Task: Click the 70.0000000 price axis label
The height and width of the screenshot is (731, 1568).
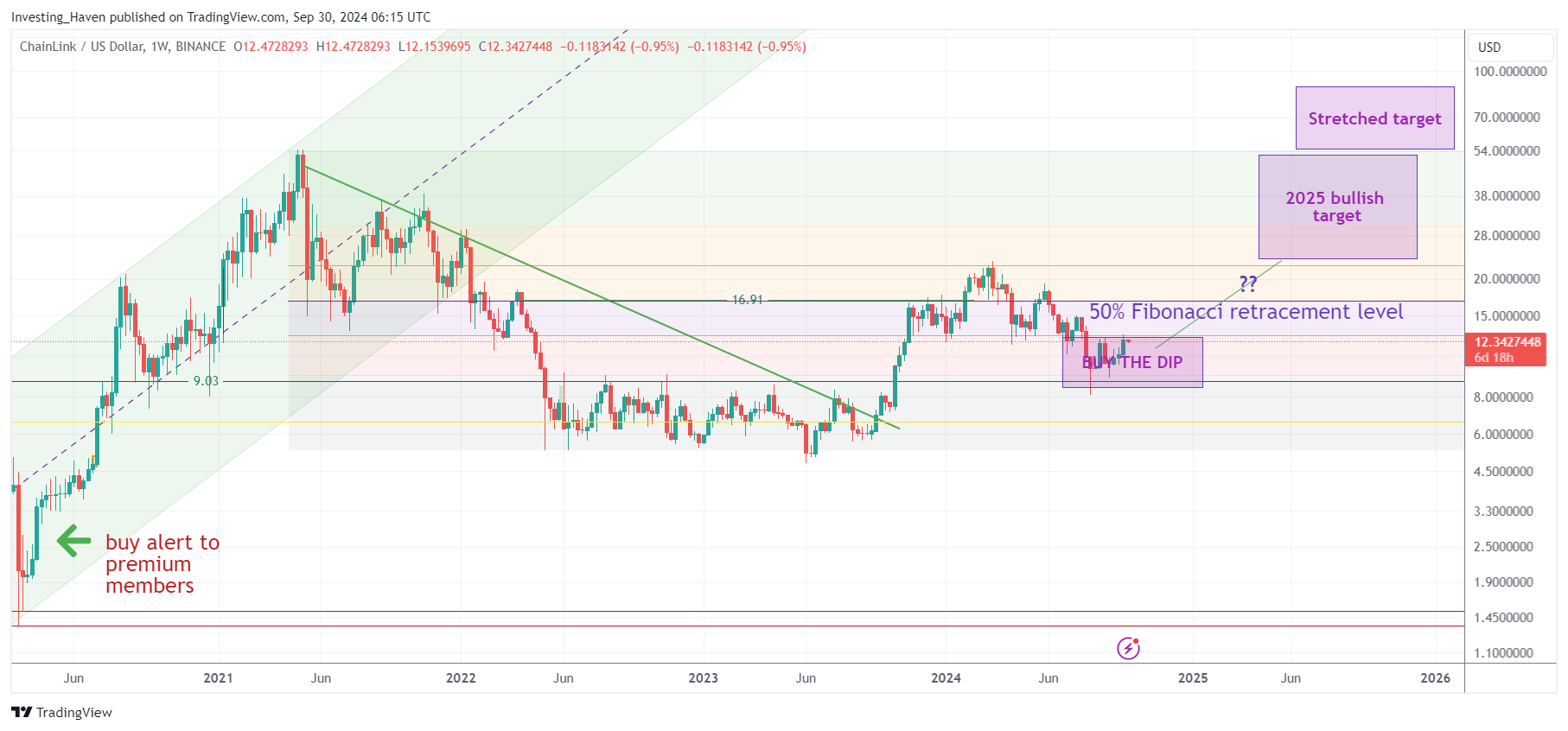Action: (x=1507, y=117)
